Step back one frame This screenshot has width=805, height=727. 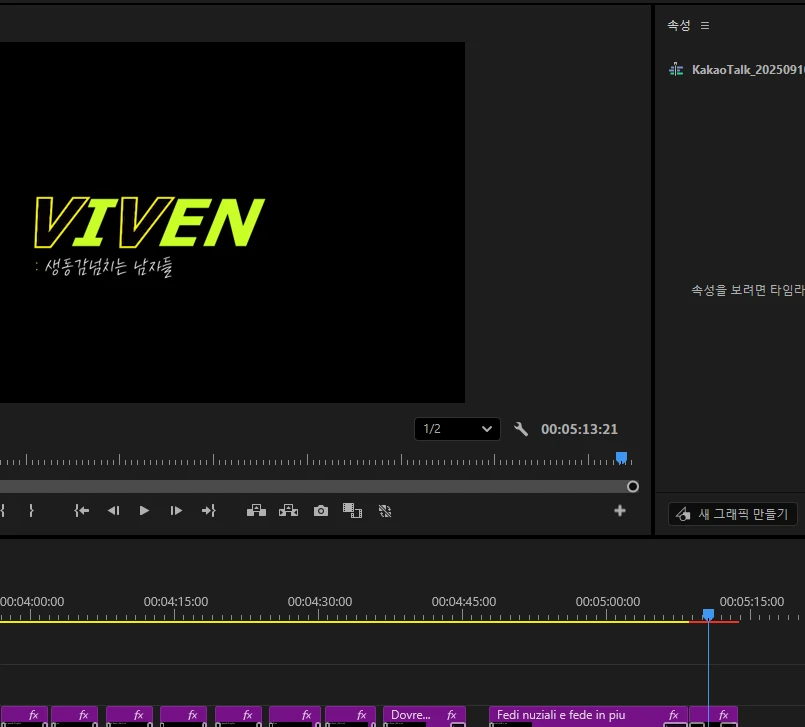click(x=113, y=510)
